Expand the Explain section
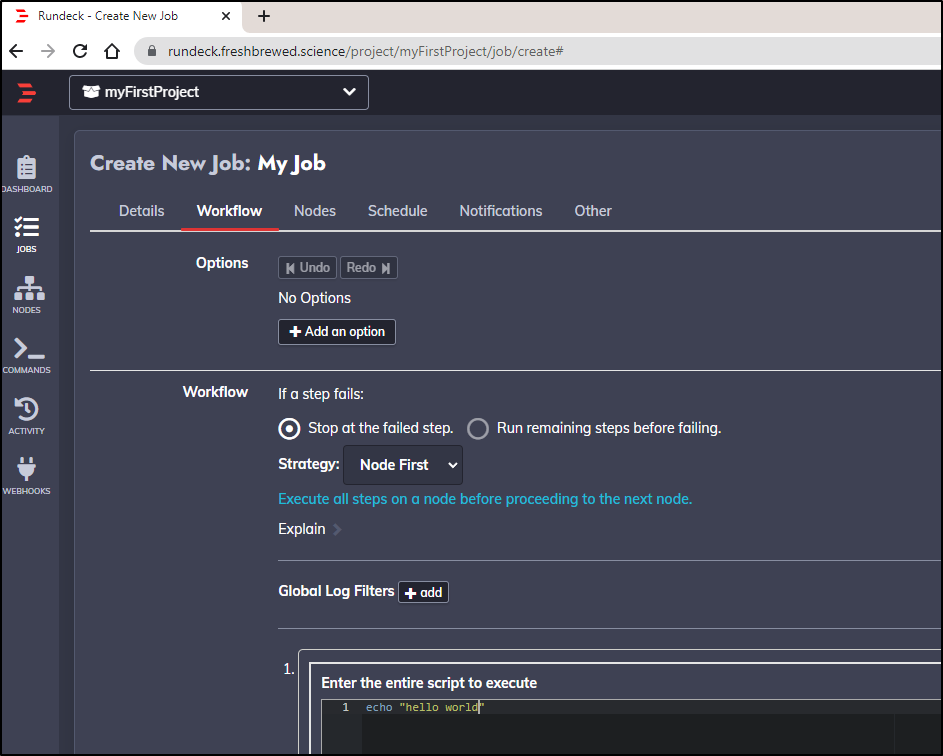 click(309, 529)
